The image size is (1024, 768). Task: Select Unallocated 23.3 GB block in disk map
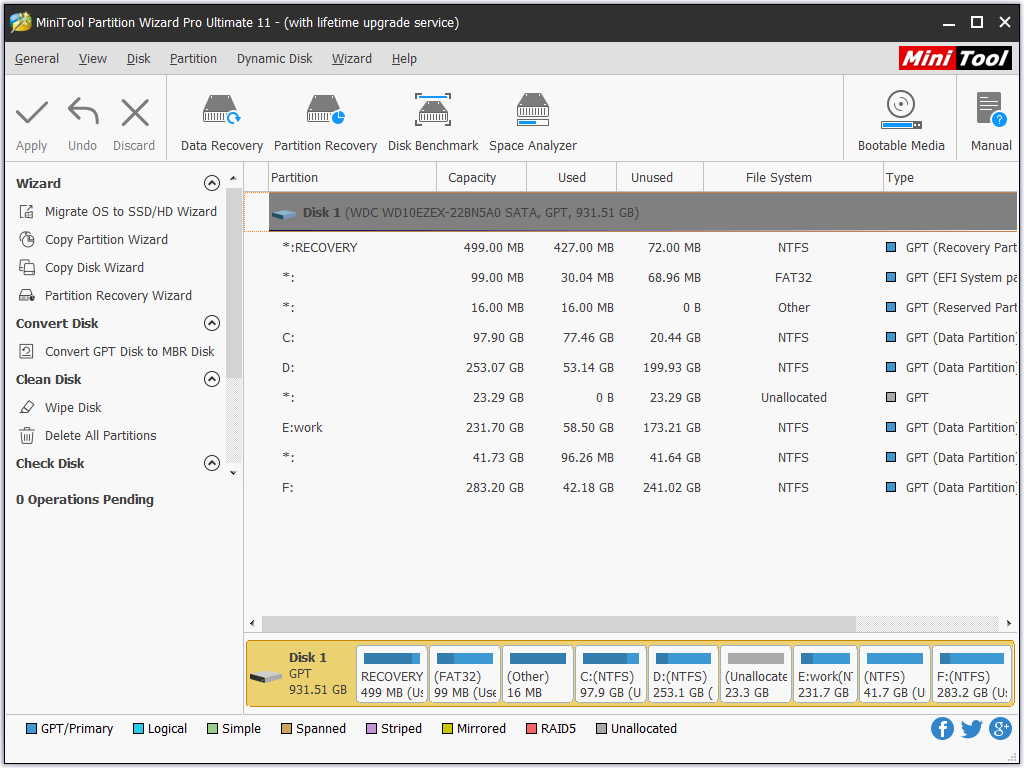pos(756,675)
